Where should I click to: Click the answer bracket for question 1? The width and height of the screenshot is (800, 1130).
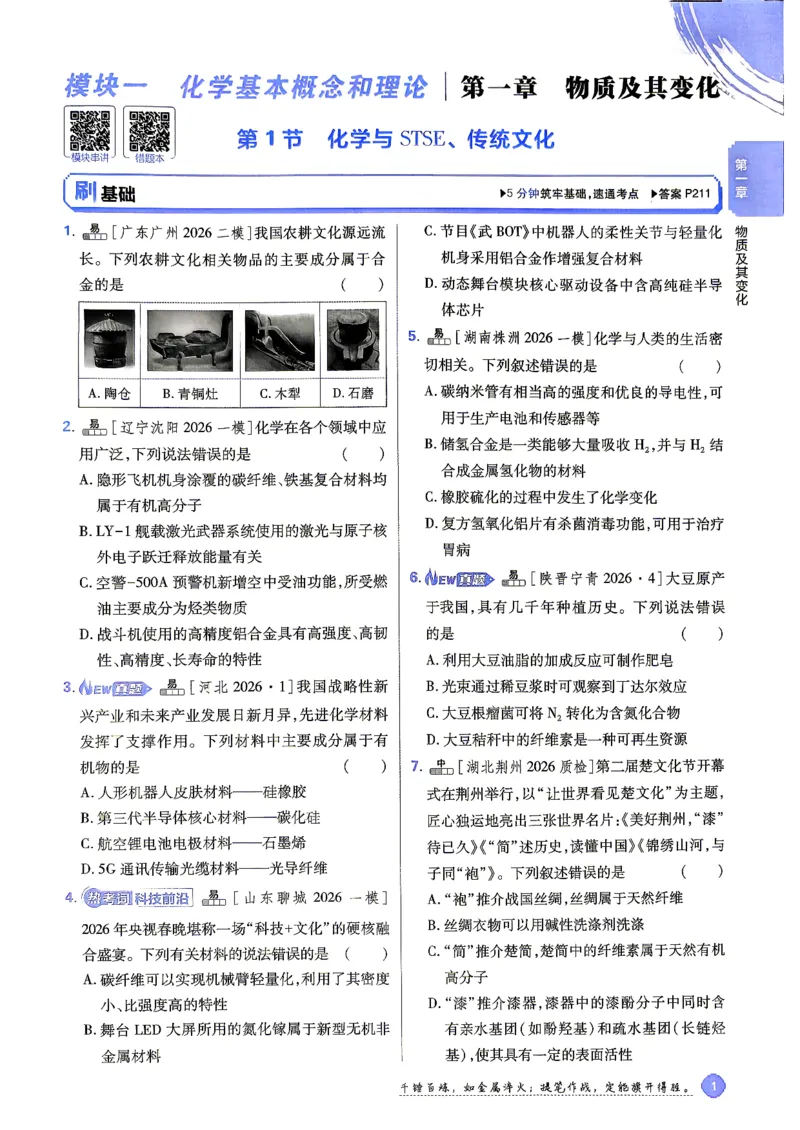click(362, 285)
